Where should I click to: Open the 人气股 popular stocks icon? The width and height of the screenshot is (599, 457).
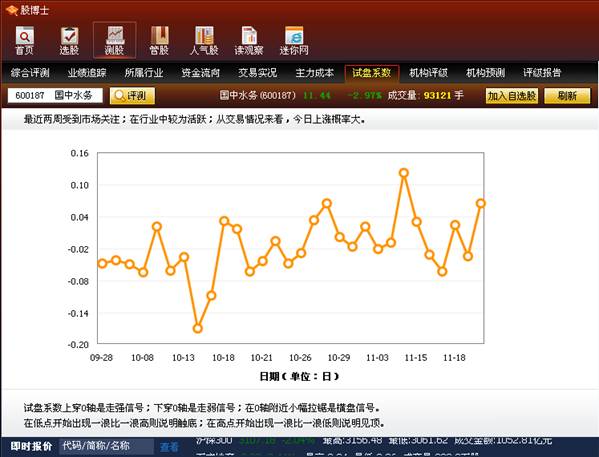coord(204,40)
